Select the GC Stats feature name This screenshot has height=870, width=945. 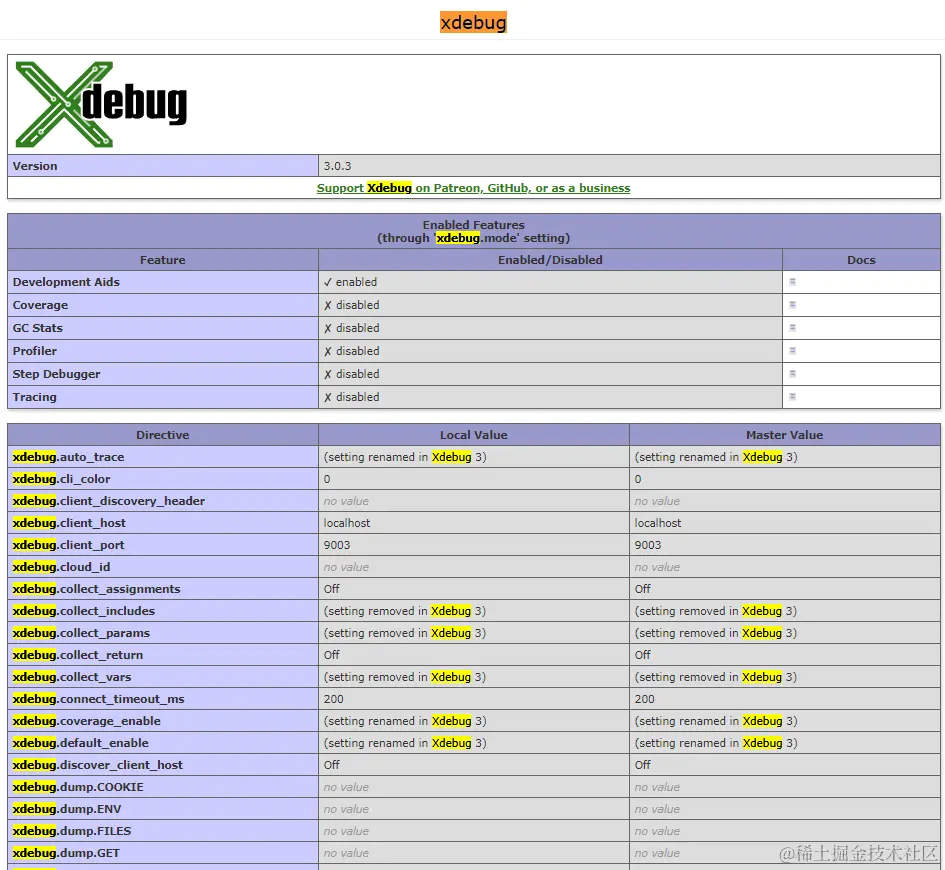(37, 328)
